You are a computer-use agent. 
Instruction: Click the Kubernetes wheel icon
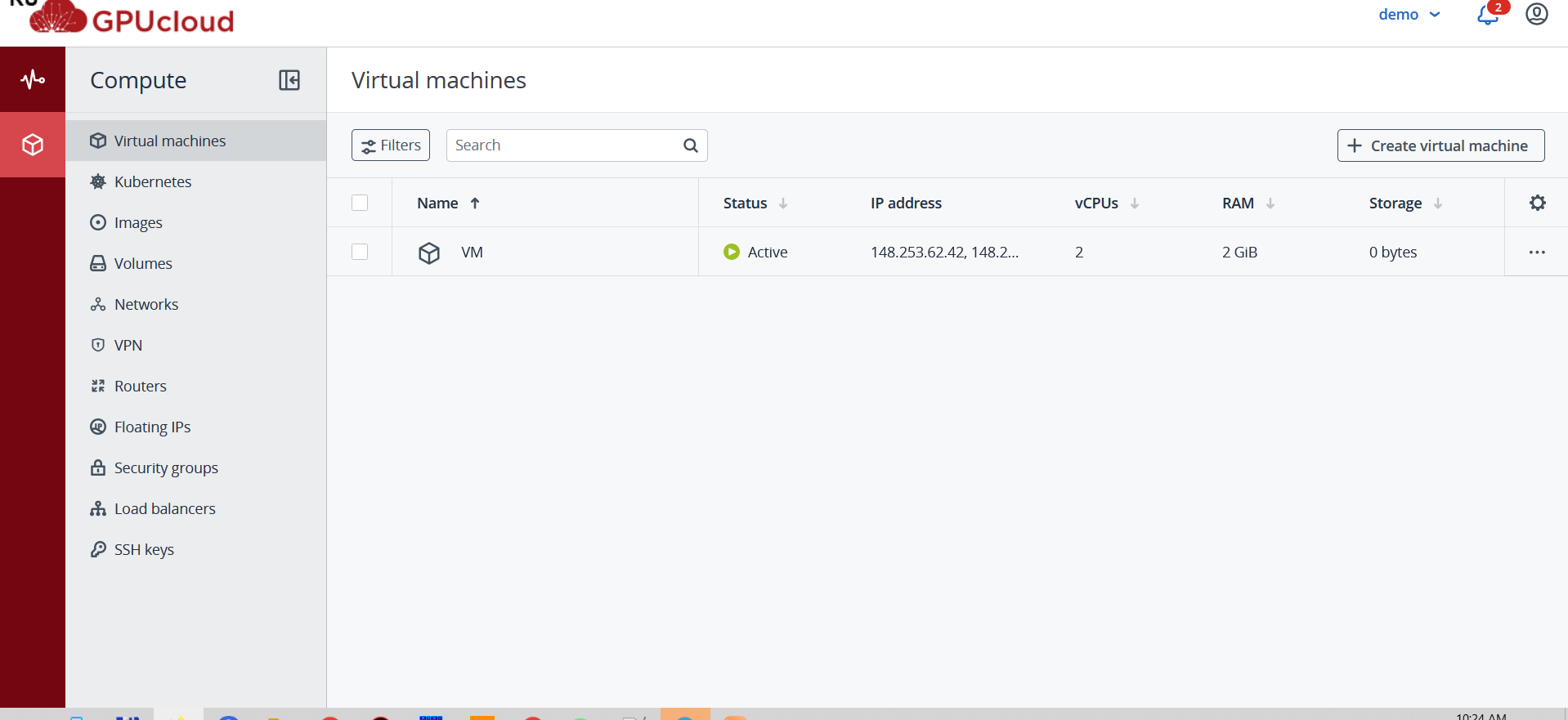[98, 181]
